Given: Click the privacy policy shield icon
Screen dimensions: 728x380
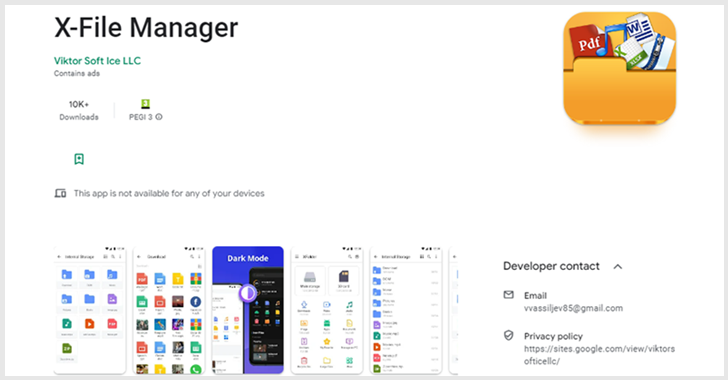Looking at the screenshot, I should [x=509, y=335].
